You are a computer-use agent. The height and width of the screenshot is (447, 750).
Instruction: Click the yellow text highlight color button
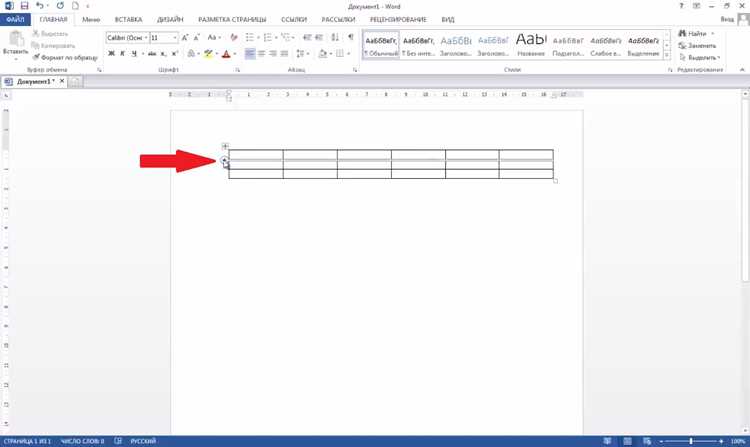point(208,54)
